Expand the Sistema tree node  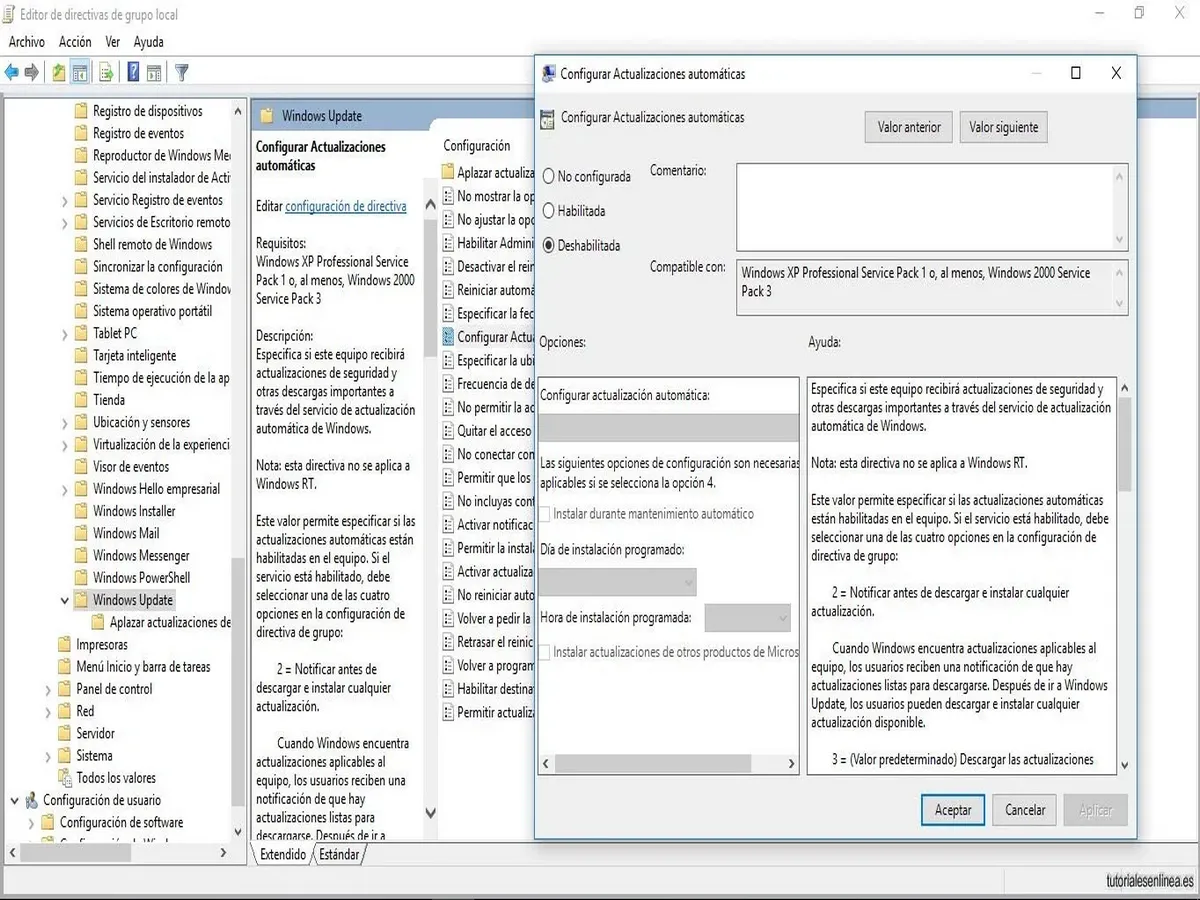pyautogui.click(x=48, y=756)
